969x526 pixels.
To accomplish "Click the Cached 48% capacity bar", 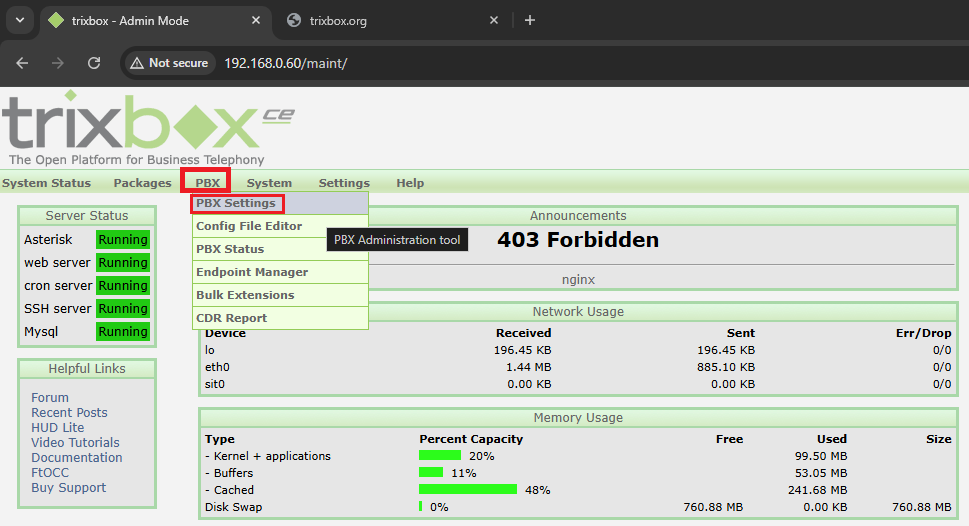I will point(468,489).
